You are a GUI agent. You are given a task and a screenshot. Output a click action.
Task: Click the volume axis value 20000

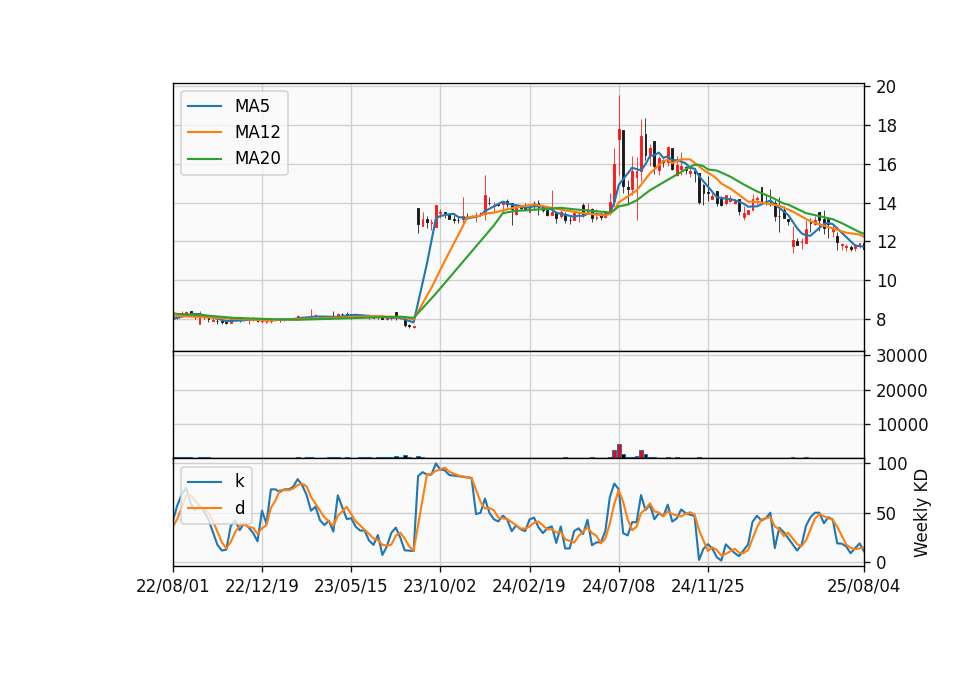(x=901, y=391)
